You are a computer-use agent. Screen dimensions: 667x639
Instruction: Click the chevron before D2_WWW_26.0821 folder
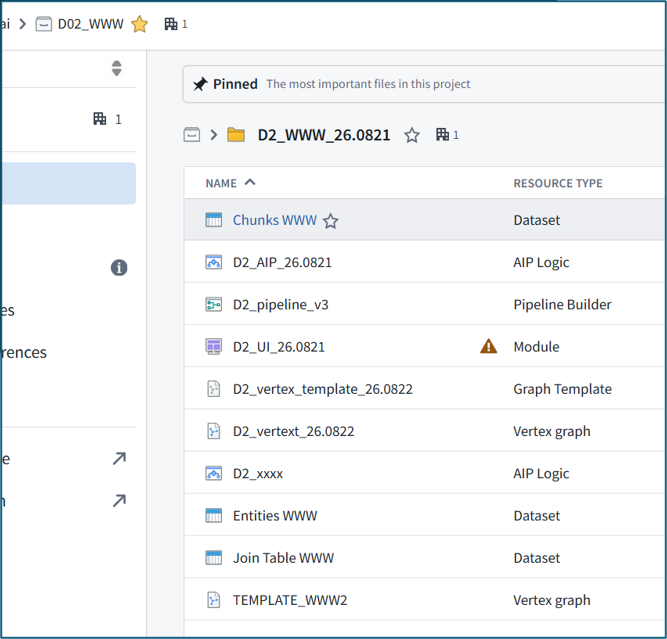[x=214, y=135]
